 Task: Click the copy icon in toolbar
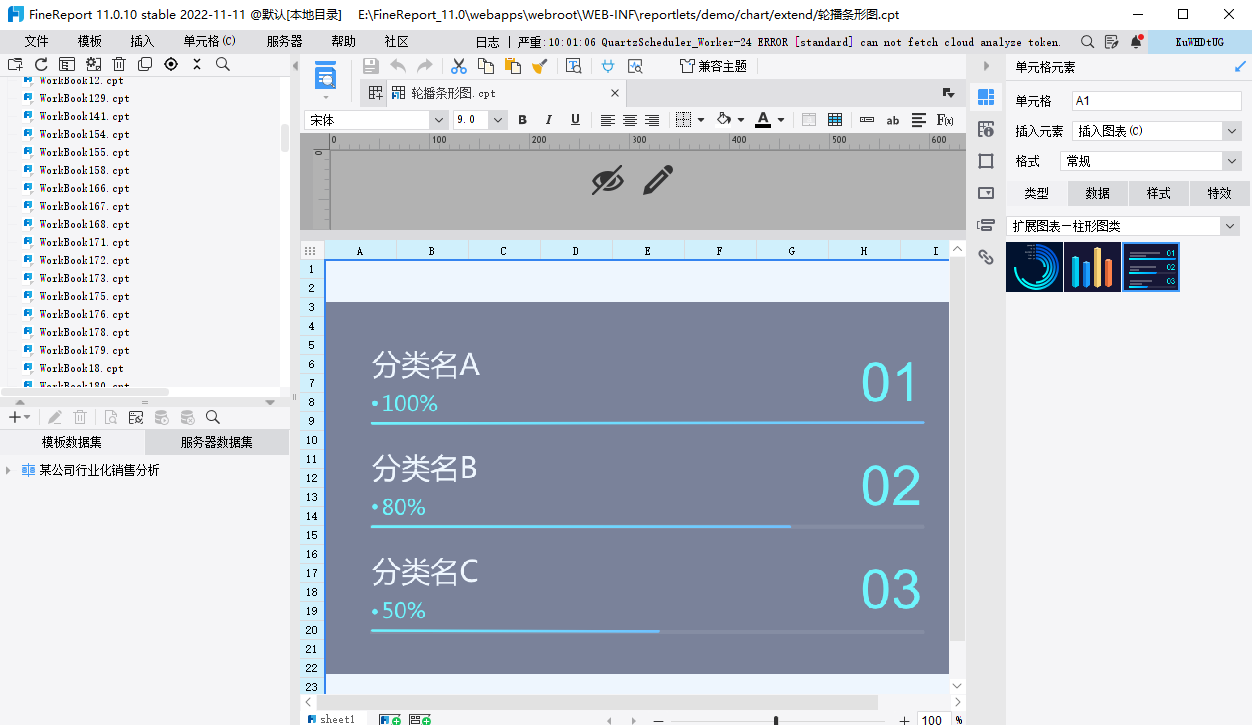pyautogui.click(x=486, y=66)
